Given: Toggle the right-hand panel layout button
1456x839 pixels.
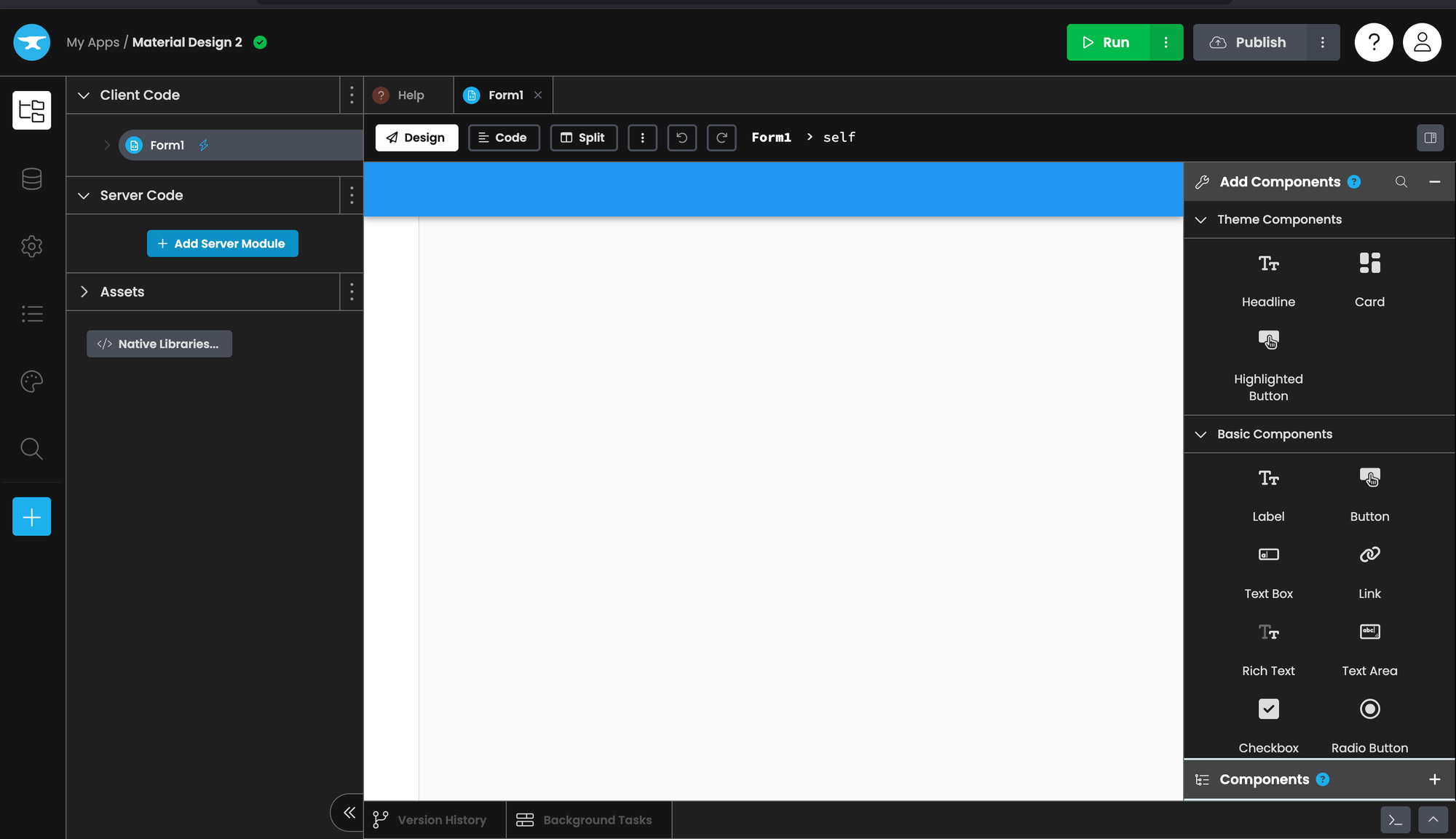Looking at the screenshot, I should pos(1430,138).
